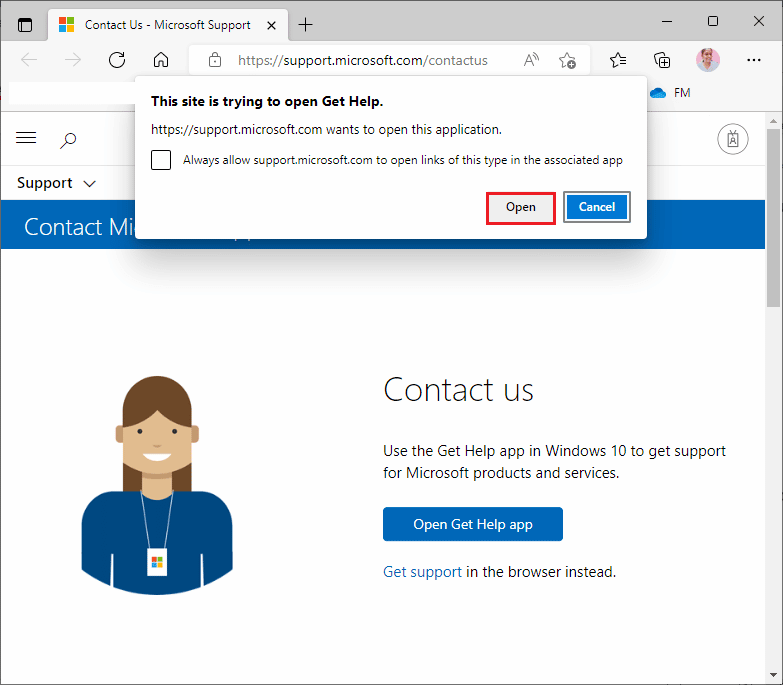Image resolution: width=783 pixels, height=685 pixels.
Task: Click the scrollbar down arrow
Action: coord(774,676)
